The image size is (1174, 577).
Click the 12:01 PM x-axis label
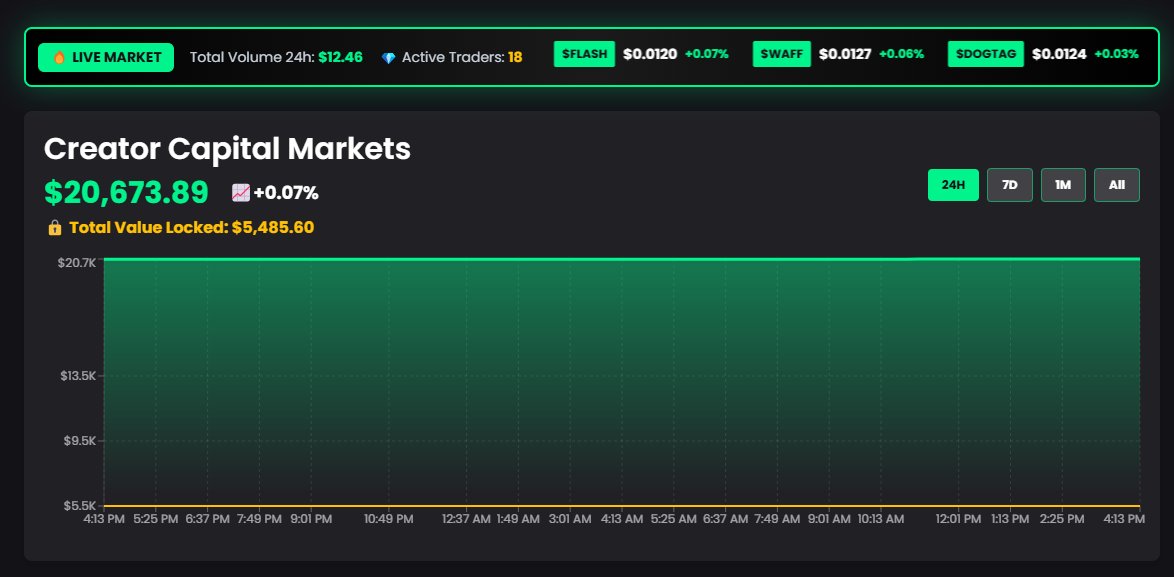point(958,519)
